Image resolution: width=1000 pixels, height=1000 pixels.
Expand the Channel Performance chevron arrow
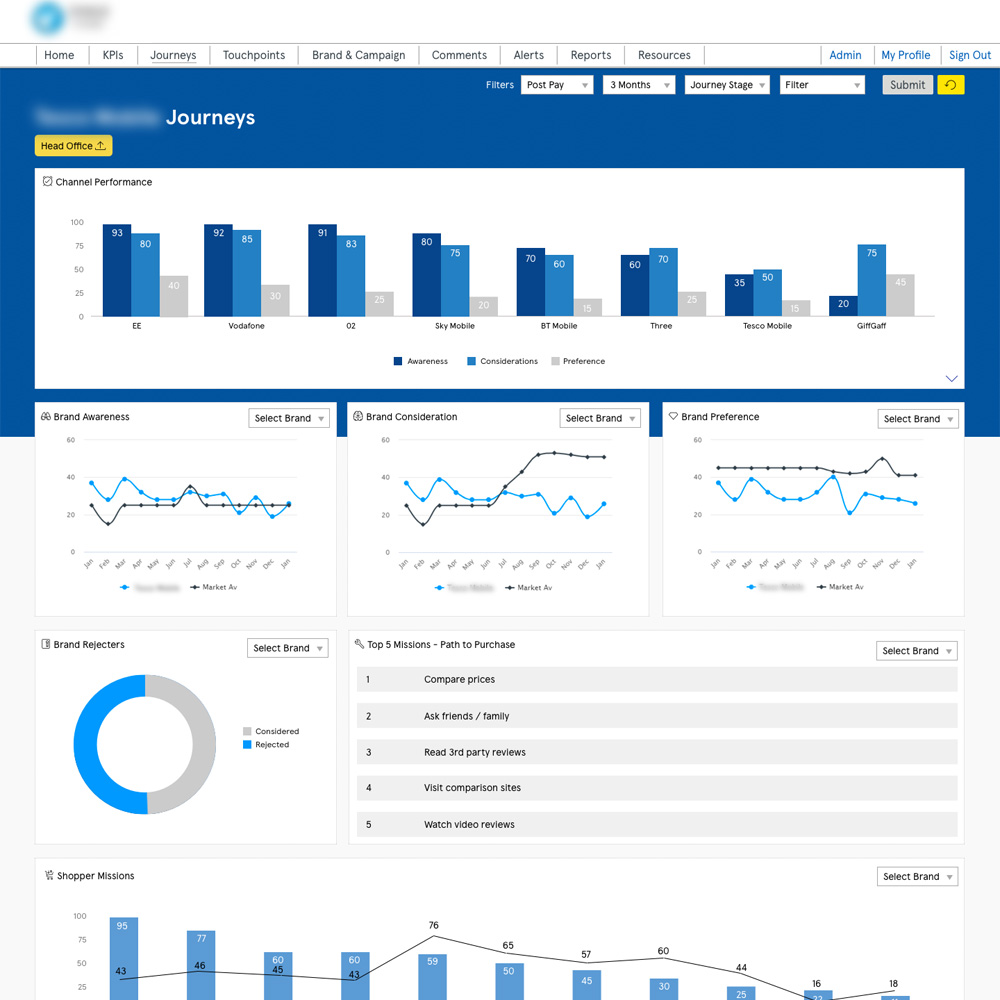(951, 378)
